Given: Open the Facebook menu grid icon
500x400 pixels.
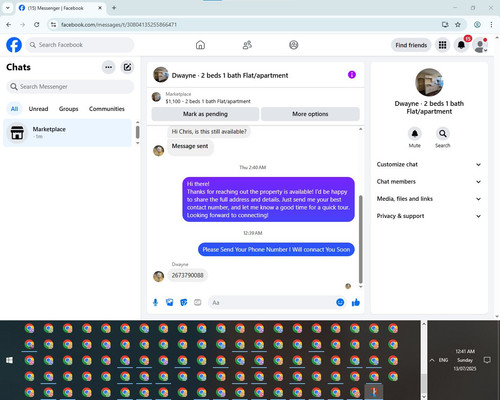Looking at the screenshot, I should 442,45.
